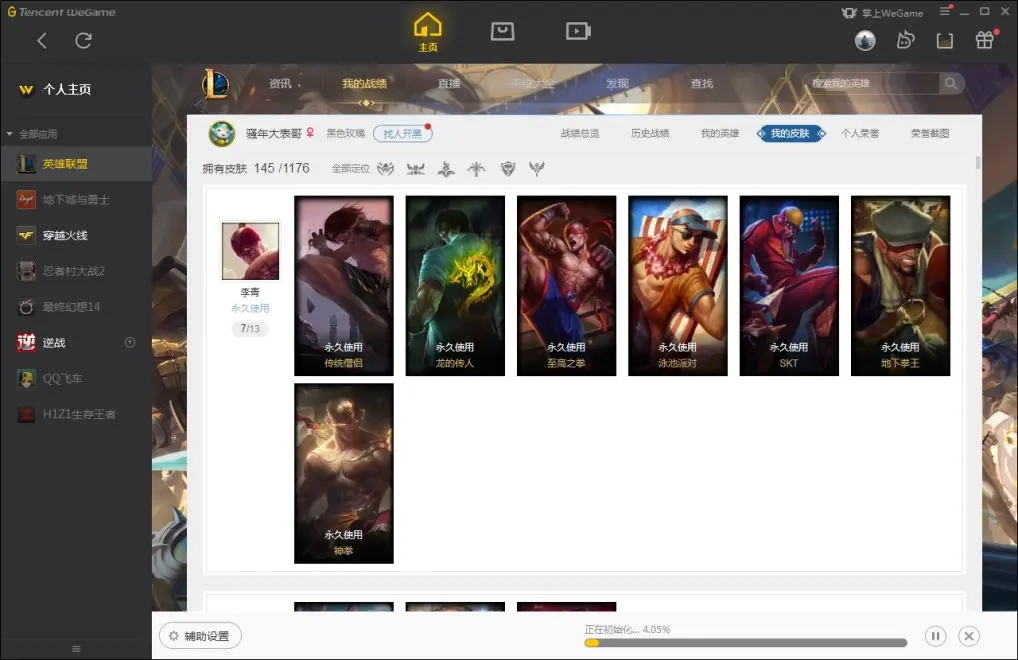Switch to 战绩总览 sub-tab
Screen dimensions: 1018x660
(x=580, y=134)
